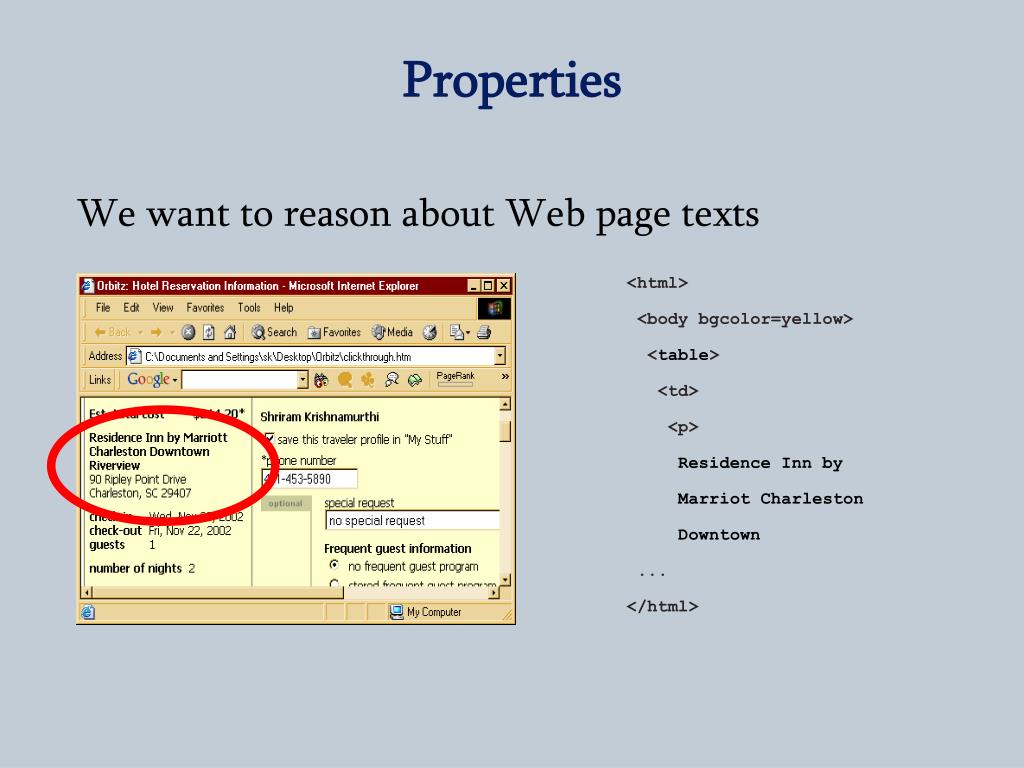Open the Tools menu

[x=249, y=308]
